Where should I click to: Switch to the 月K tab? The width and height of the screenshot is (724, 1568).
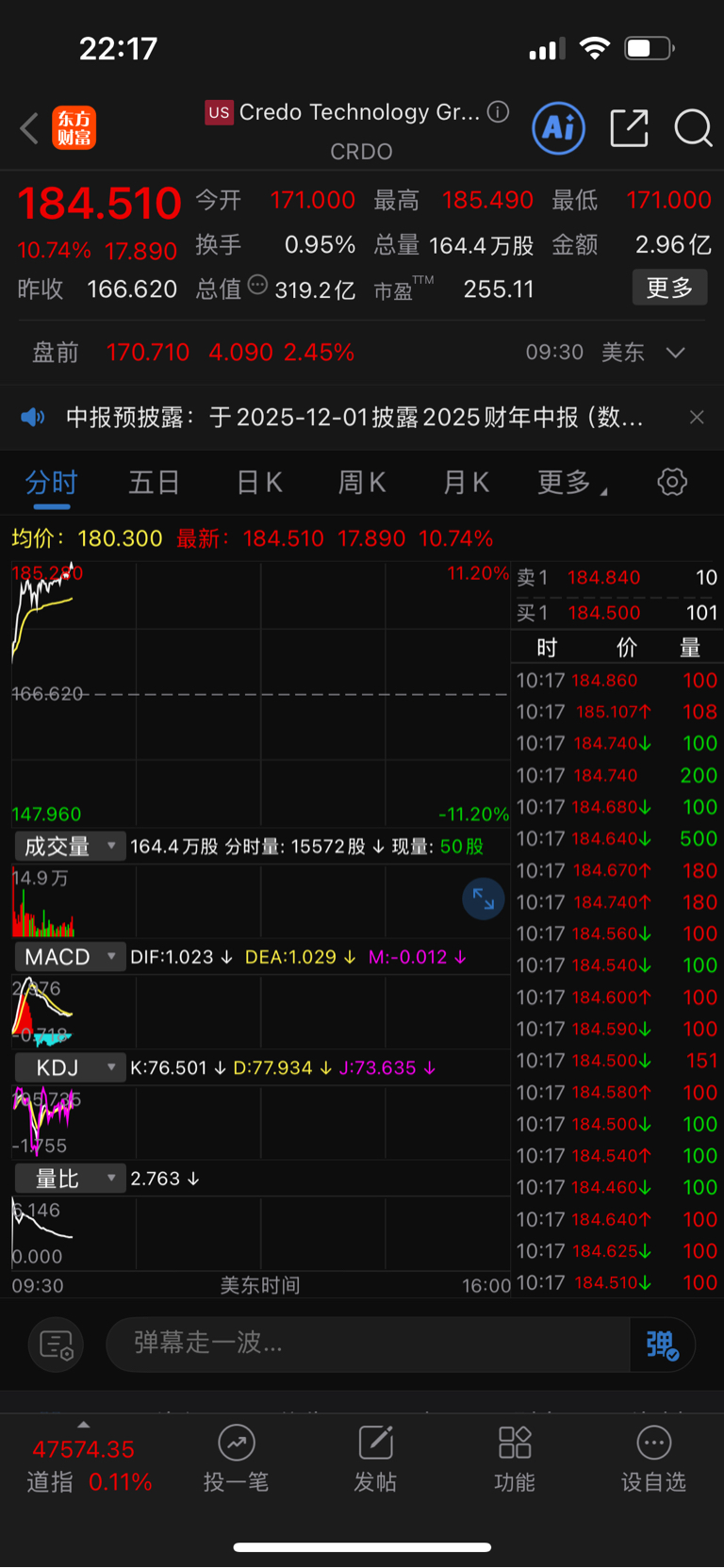click(x=466, y=483)
